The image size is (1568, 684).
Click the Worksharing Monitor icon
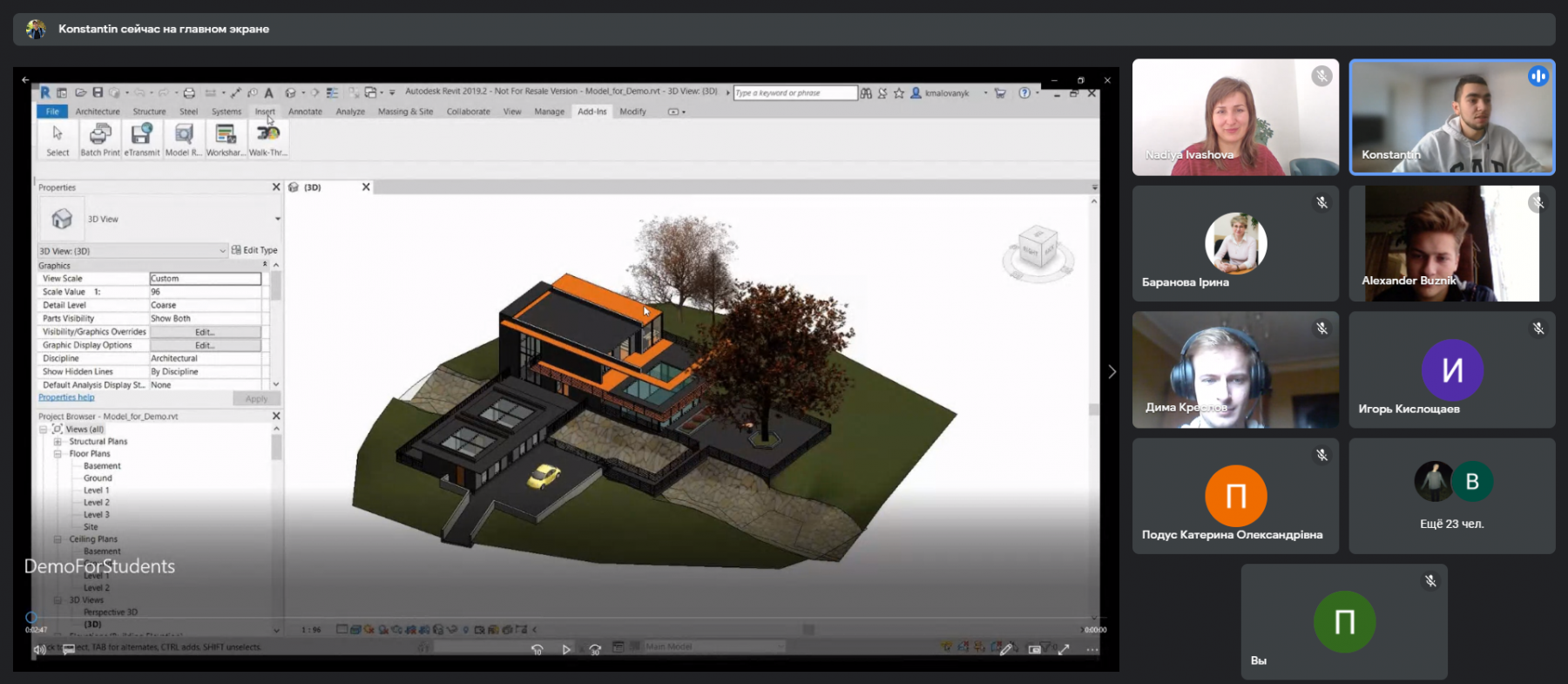[225, 139]
